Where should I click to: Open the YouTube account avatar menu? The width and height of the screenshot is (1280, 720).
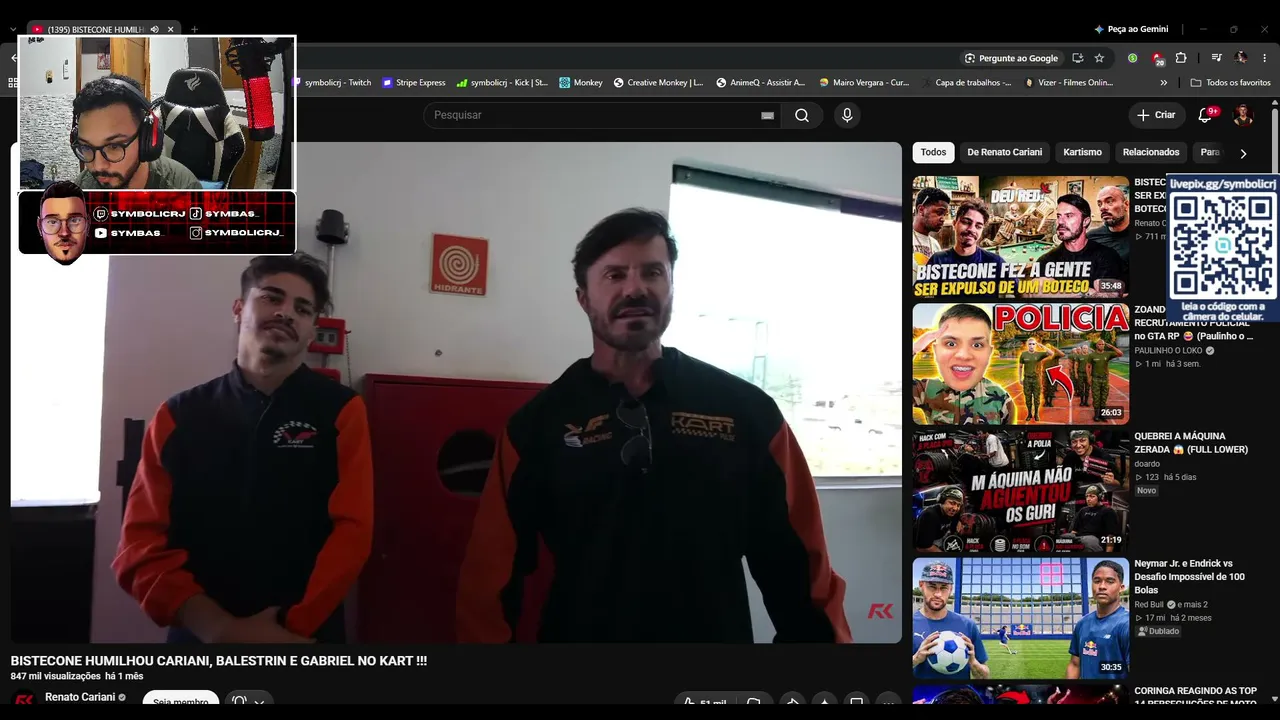coord(1243,115)
